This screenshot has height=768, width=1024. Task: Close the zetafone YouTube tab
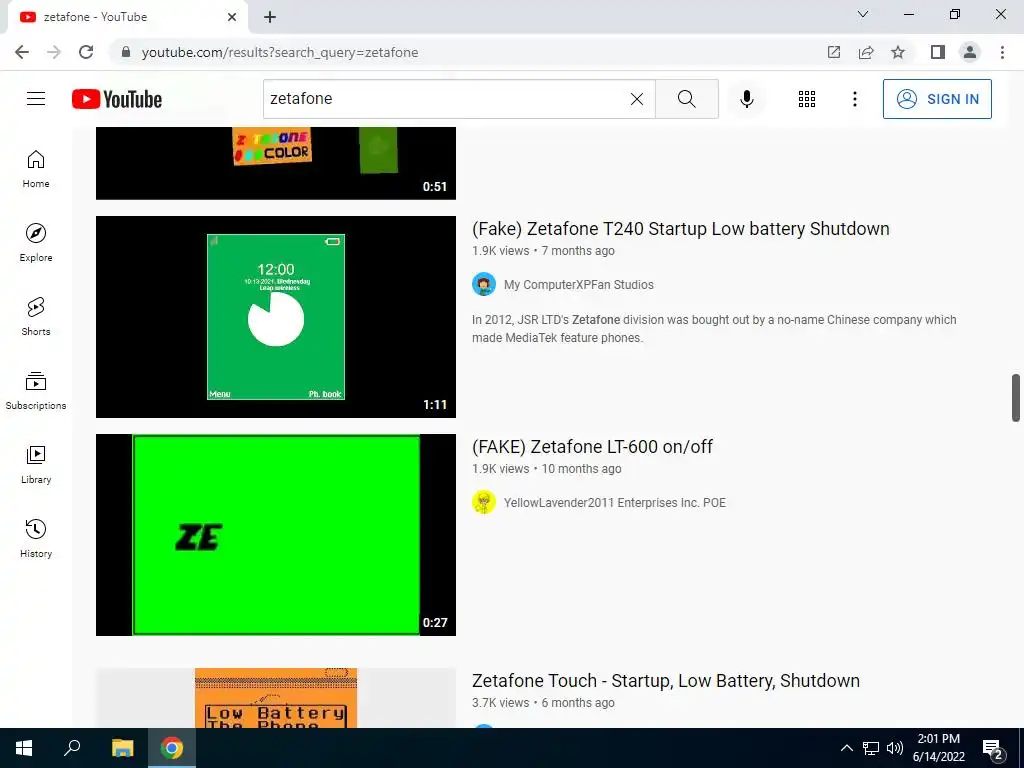pyautogui.click(x=232, y=17)
